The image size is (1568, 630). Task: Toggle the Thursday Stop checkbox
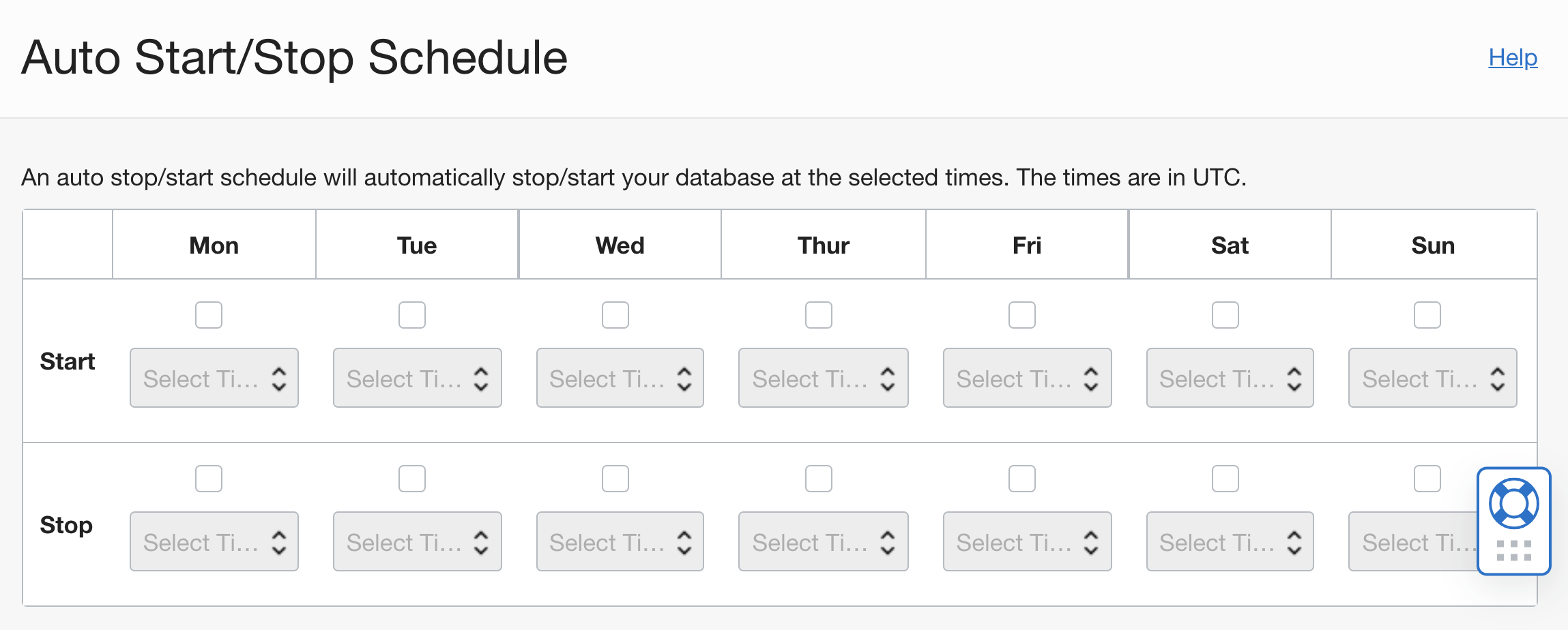tap(819, 479)
